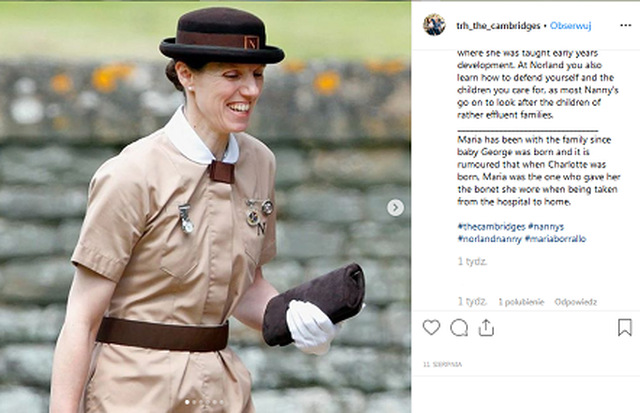View likes on comment '1 polubienie'

tap(521, 302)
